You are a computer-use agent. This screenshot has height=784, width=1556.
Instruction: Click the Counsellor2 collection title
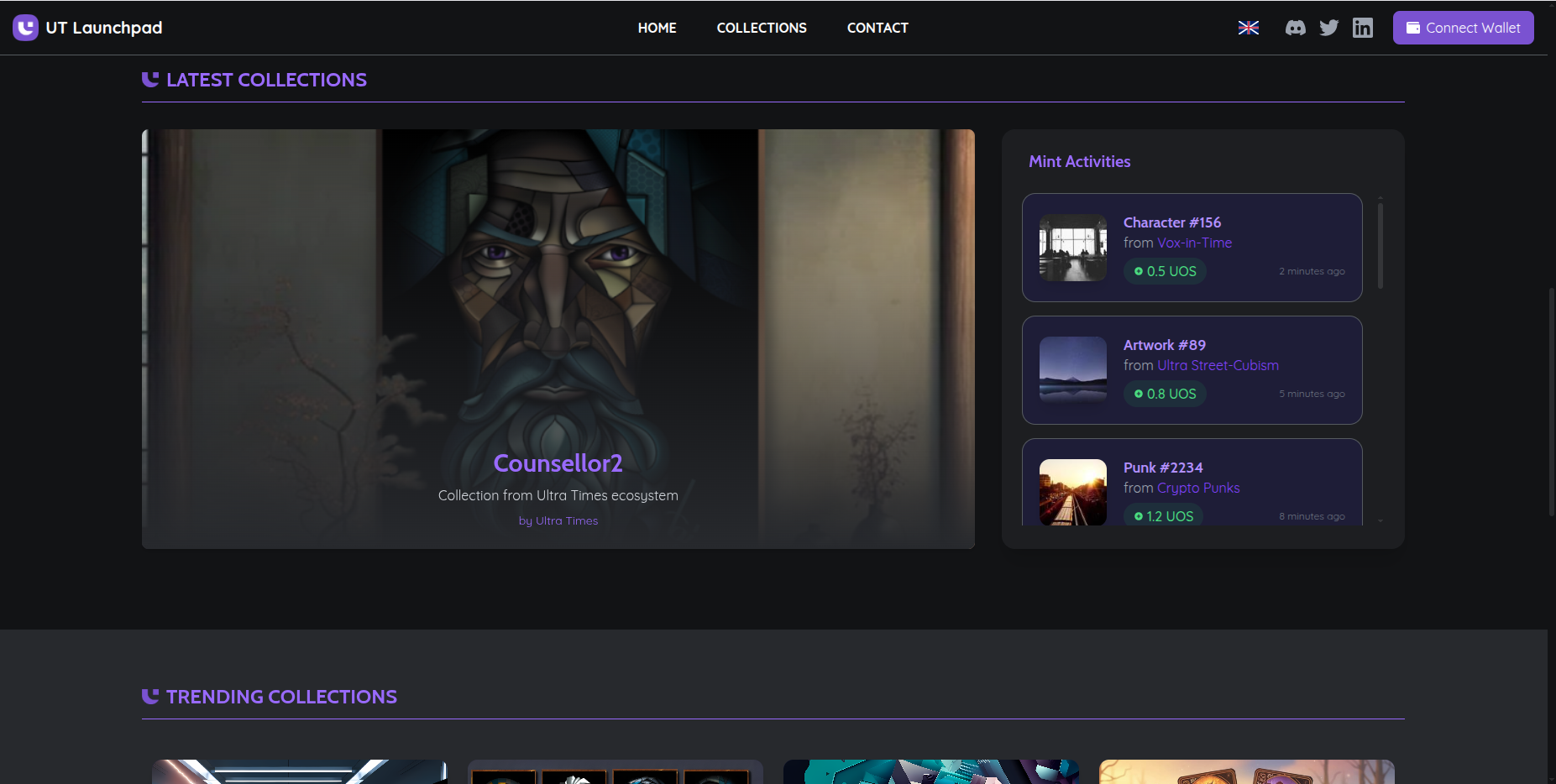point(558,463)
